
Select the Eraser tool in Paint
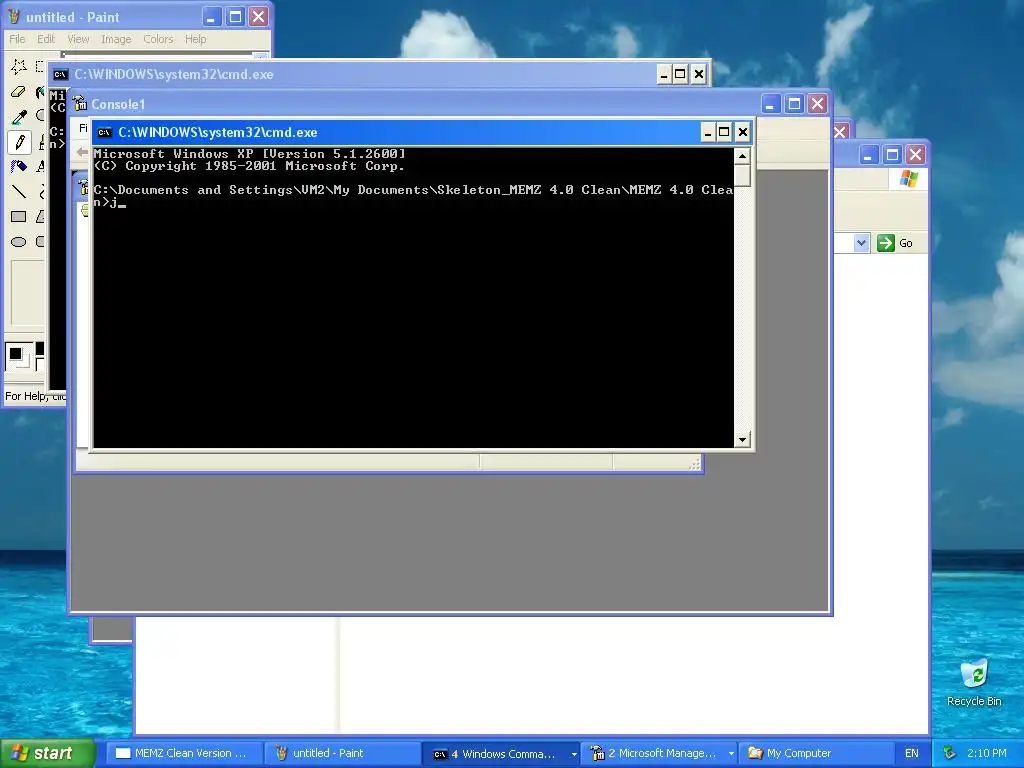coord(18,91)
